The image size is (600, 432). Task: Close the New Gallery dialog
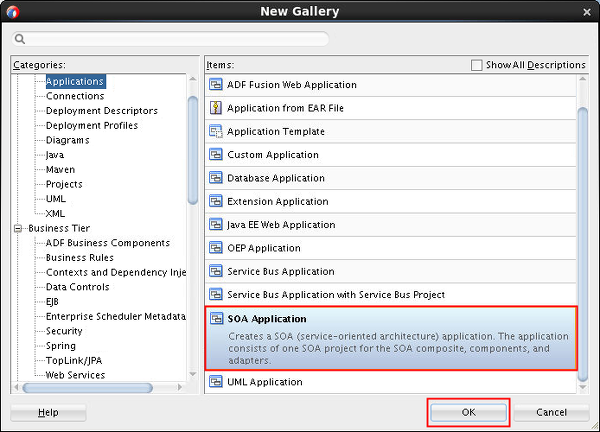[586, 11]
